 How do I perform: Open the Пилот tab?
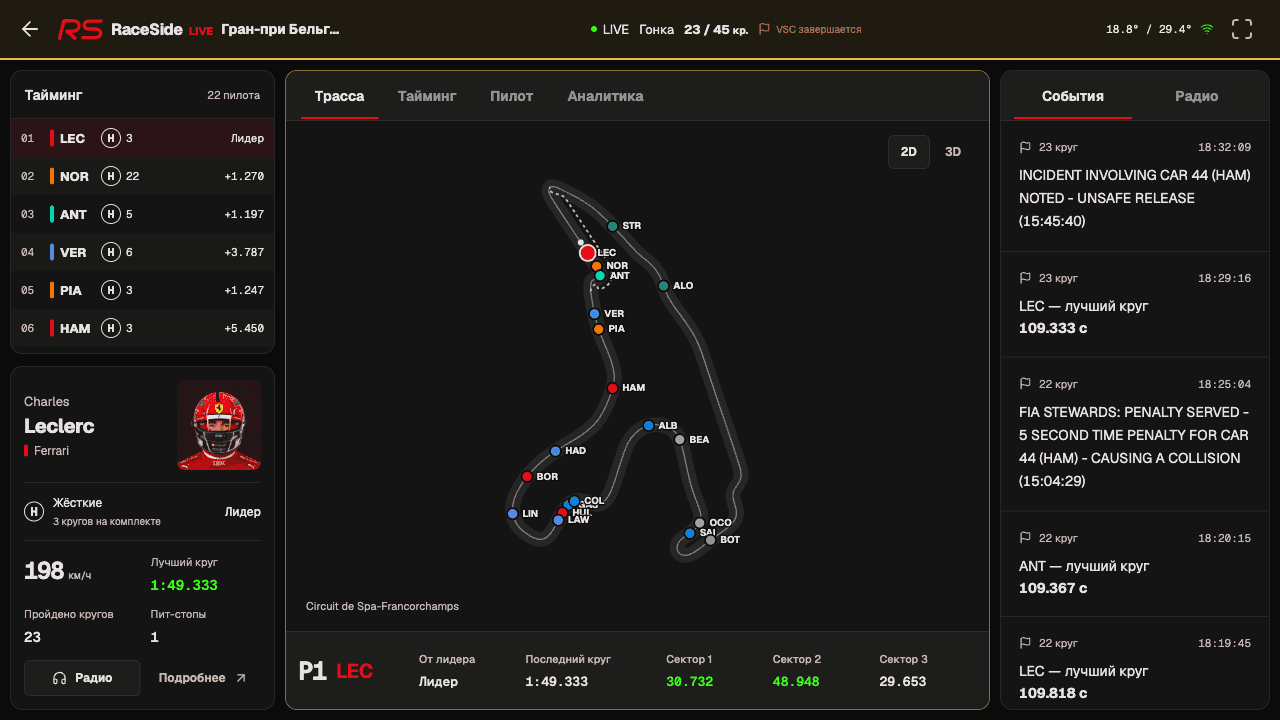pyautogui.click(x=512, y=96)
